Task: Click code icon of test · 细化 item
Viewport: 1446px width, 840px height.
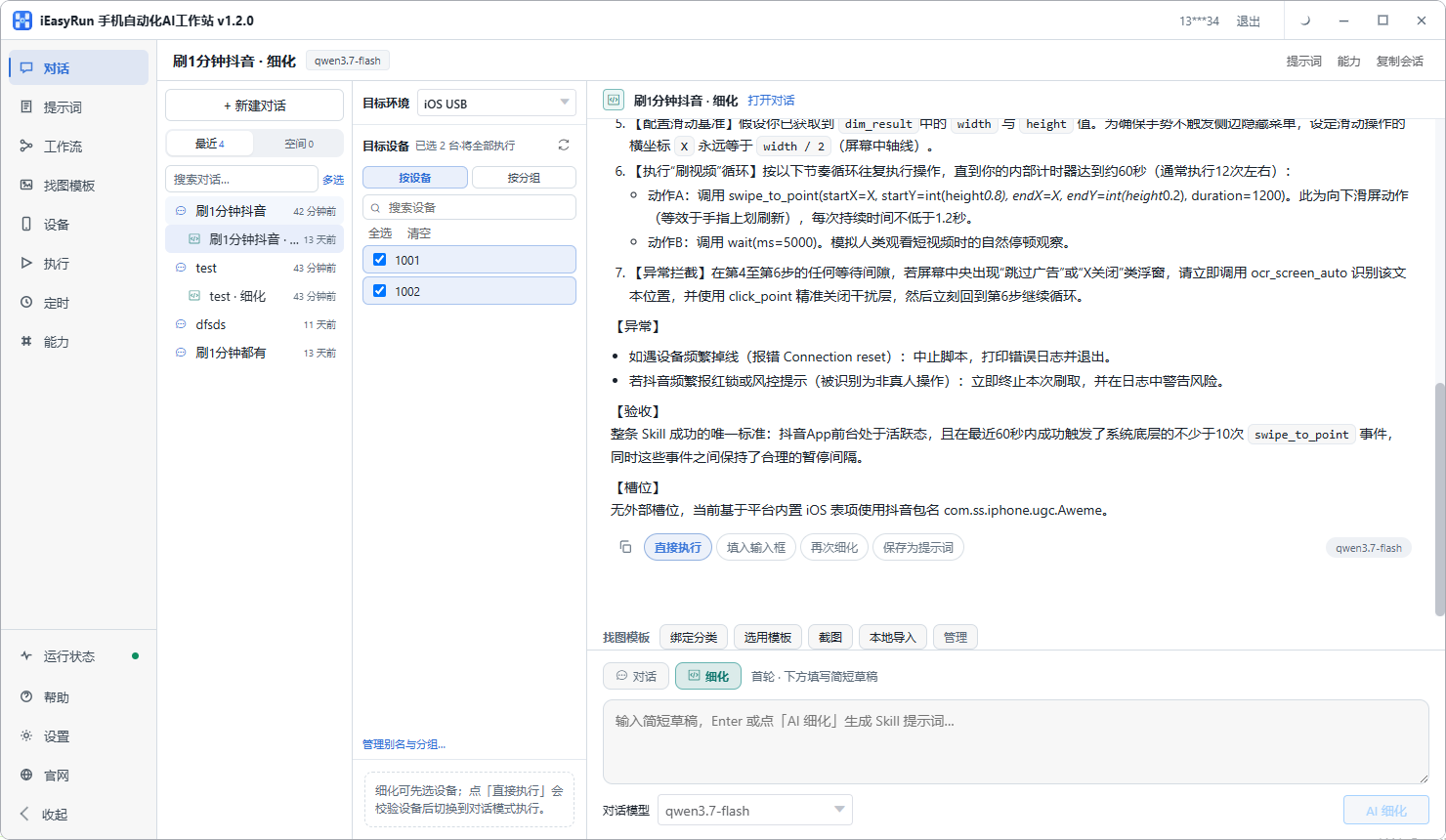Action: [x=194, y=296]
